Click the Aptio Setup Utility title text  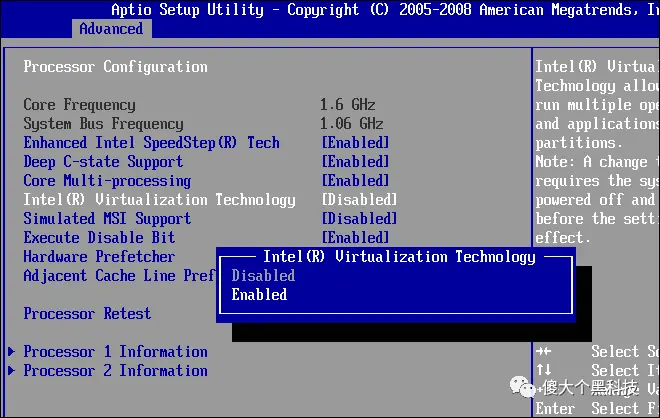coord(187,9)
